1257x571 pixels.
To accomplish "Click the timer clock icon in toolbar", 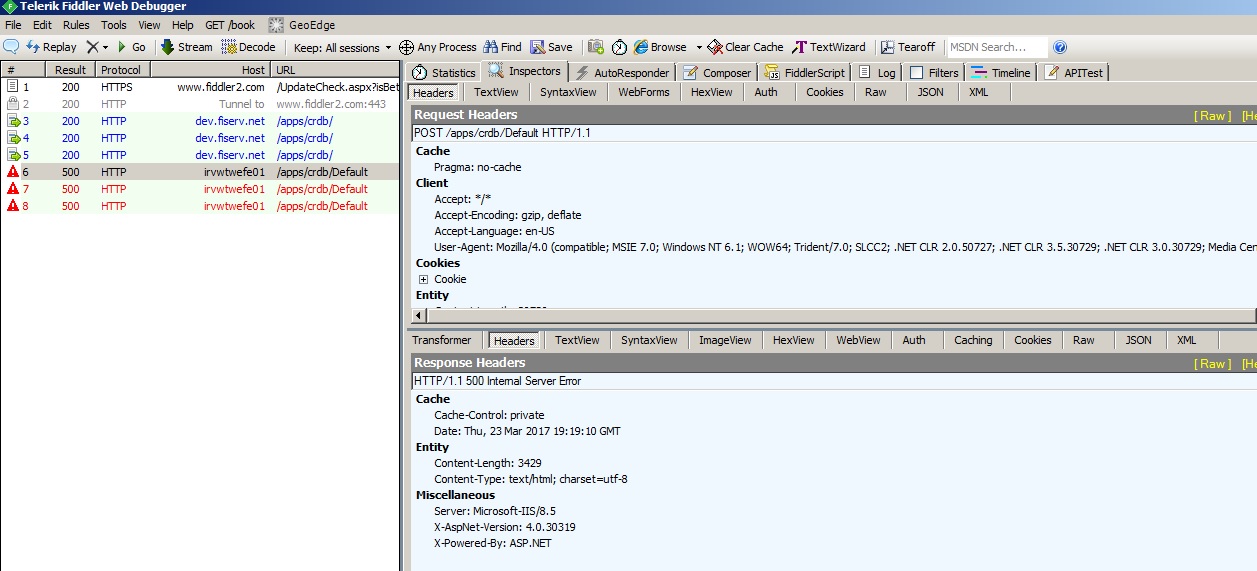I will pos(620,47).
